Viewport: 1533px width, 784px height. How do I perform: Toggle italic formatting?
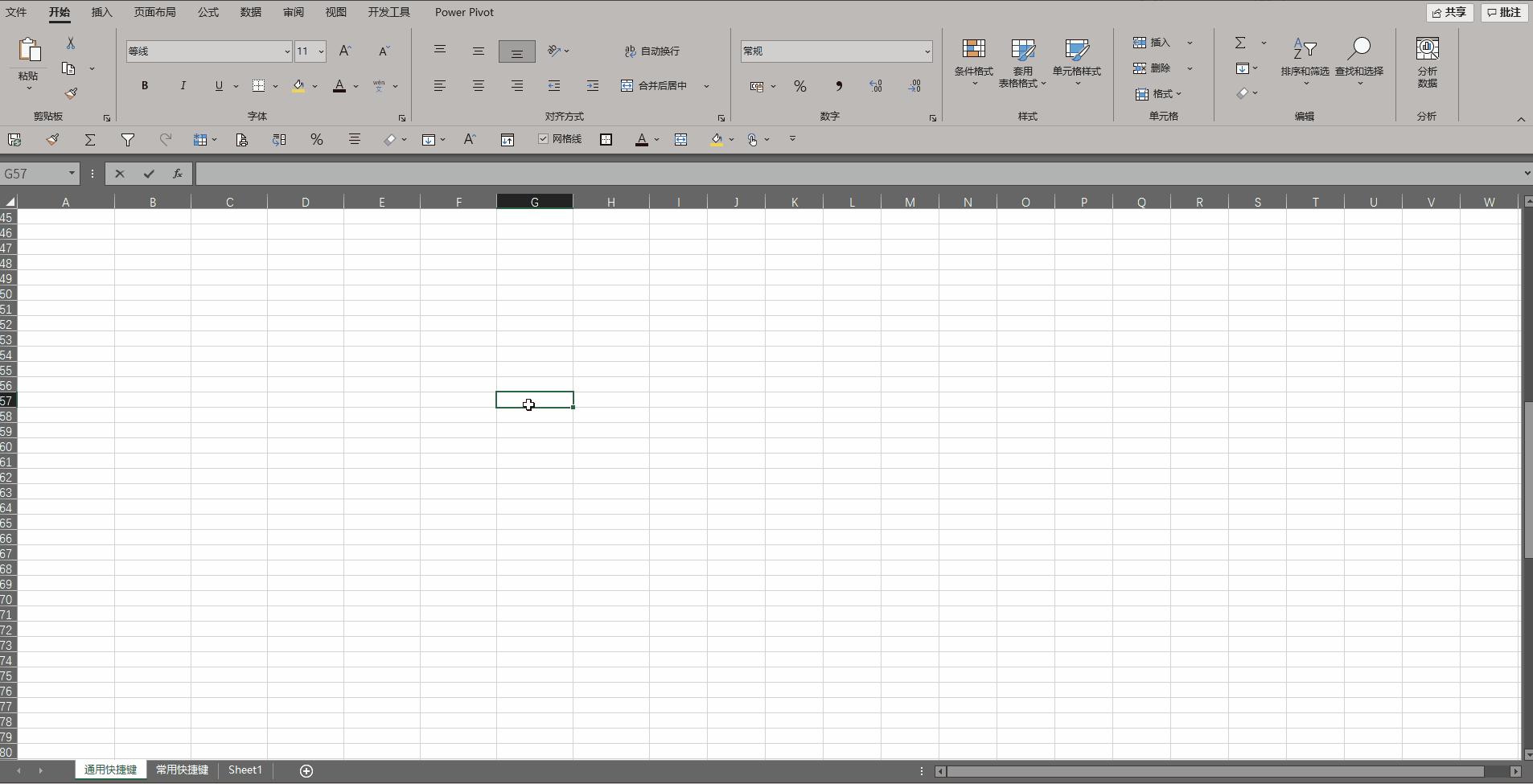[x=183, y=85]
